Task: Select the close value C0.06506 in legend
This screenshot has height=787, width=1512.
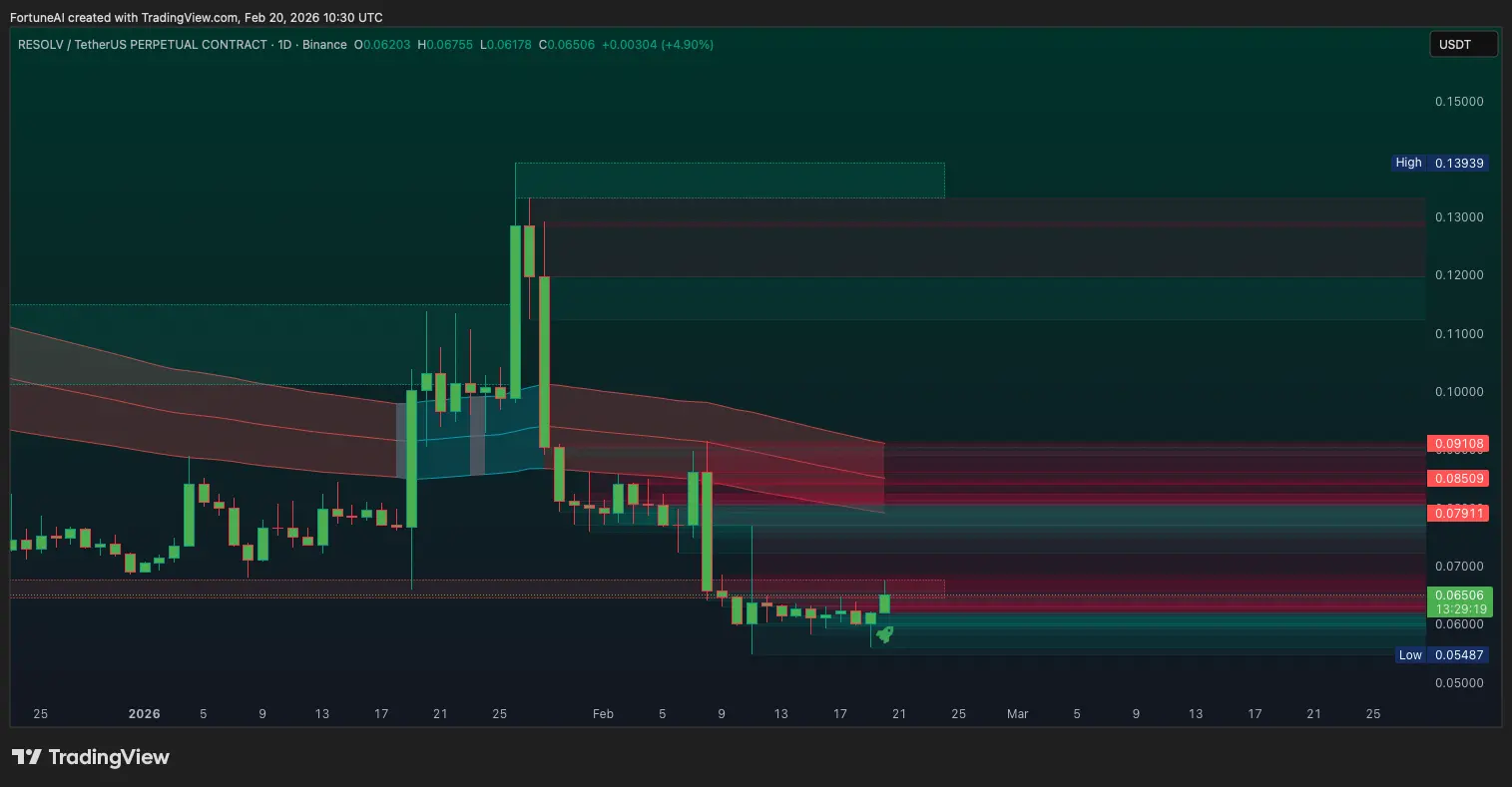Action: [x=567, y=45]
